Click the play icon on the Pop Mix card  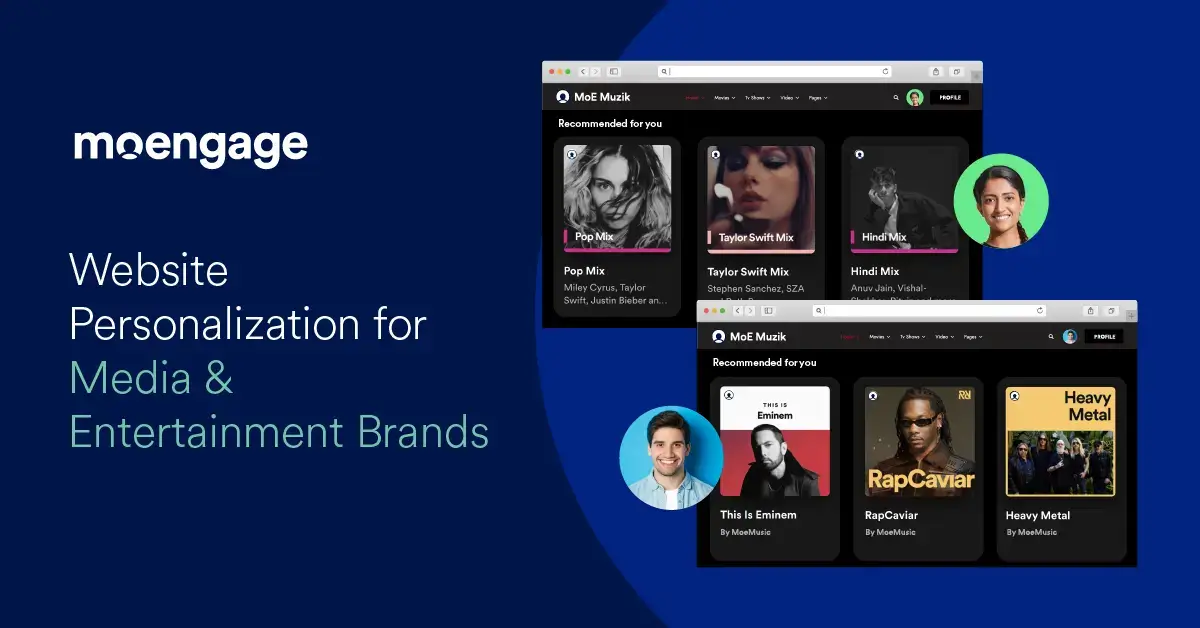click(572, 155)
